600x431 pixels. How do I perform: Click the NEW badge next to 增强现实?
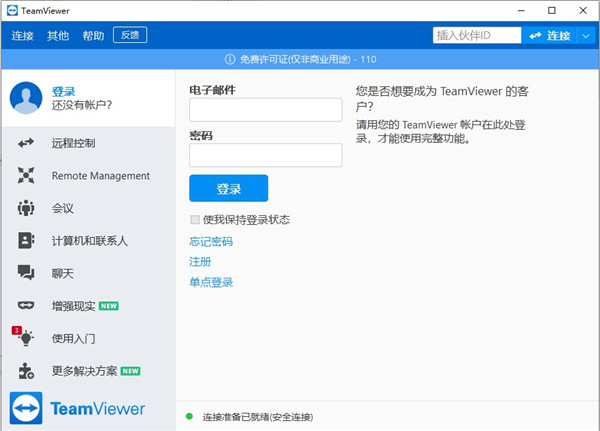click(x=109, y=306)
